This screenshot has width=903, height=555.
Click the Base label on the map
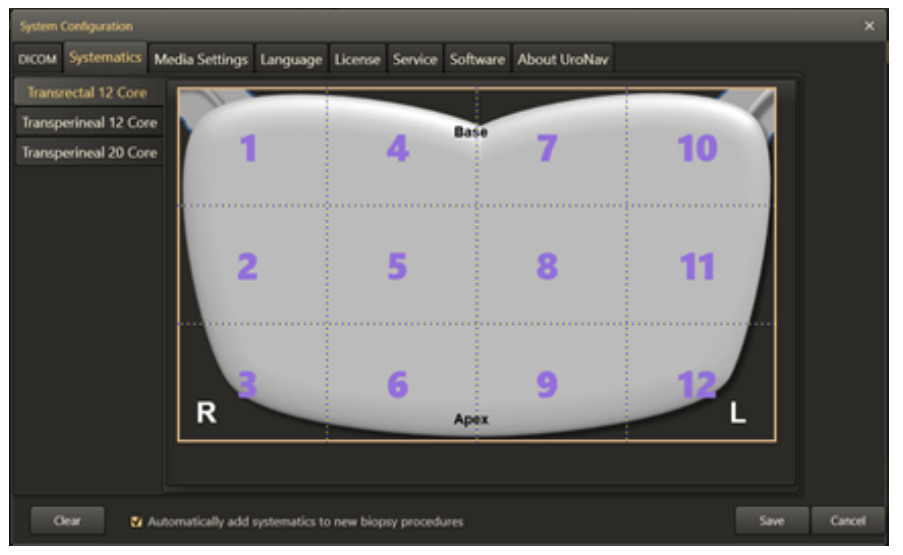coord(471,132)
